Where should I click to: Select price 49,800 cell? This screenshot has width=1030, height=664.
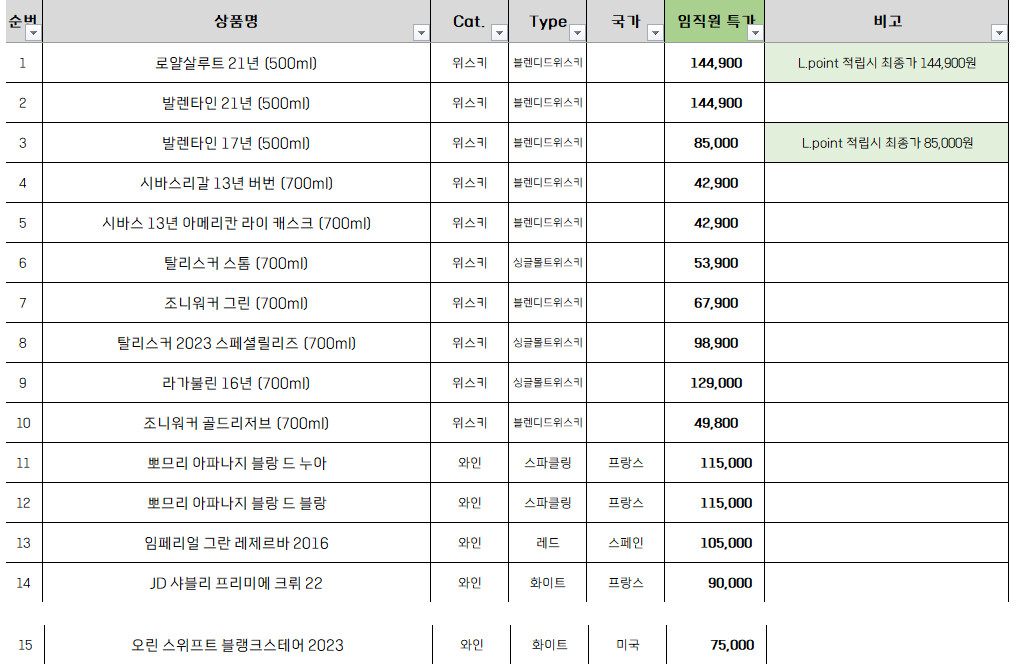click(x=715, y=423)
